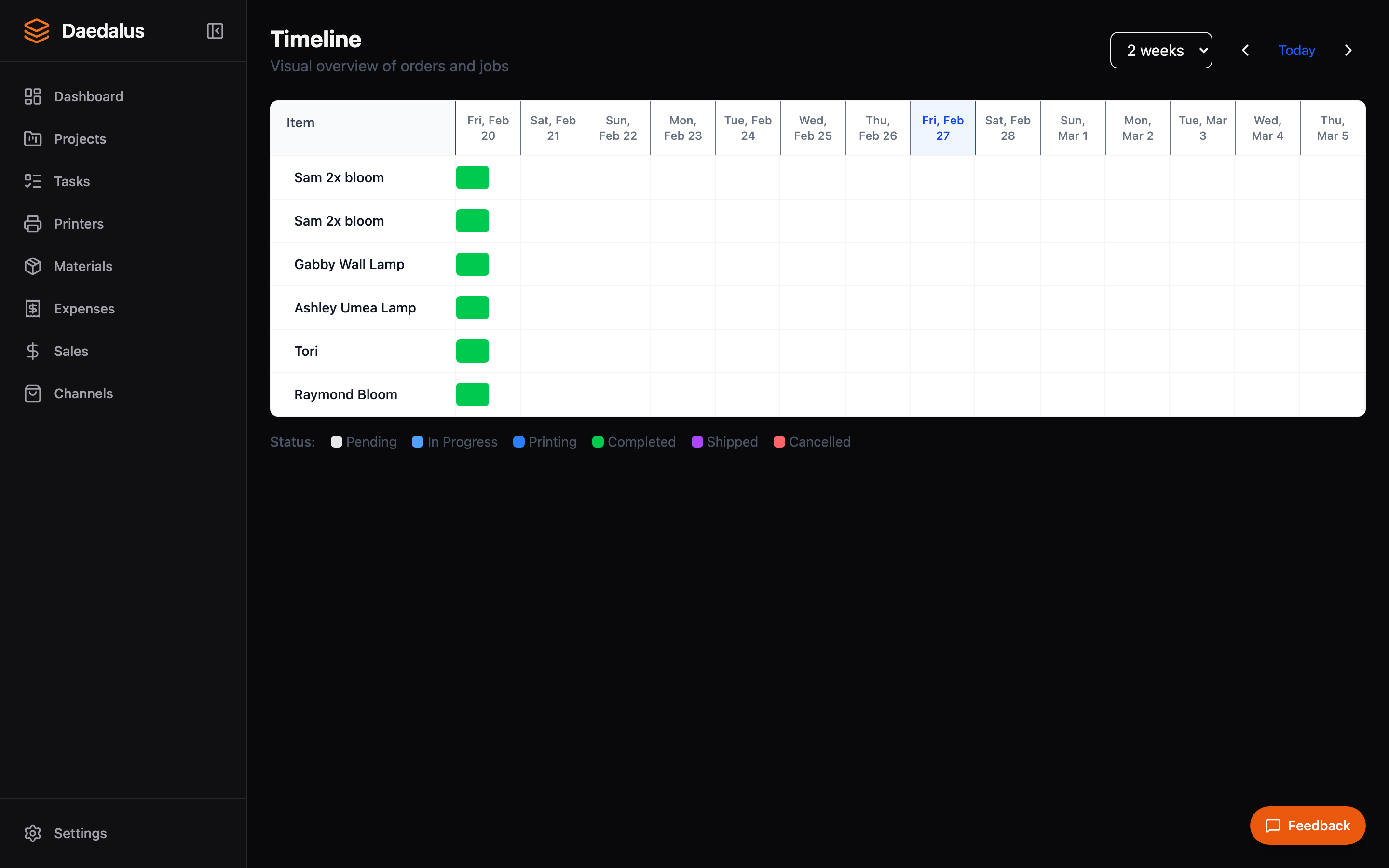Select the Projects sidebar icon
Screen dimensions: 1389x868
[x=33, y=138]
